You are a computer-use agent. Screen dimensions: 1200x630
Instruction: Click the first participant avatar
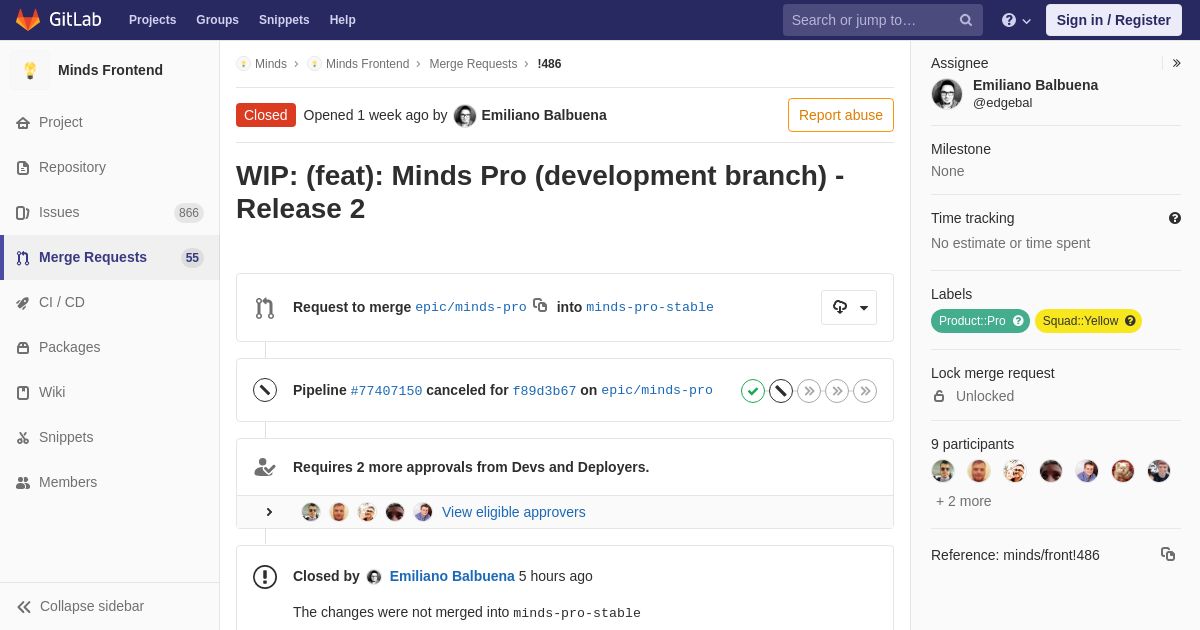tap(943, 471)
